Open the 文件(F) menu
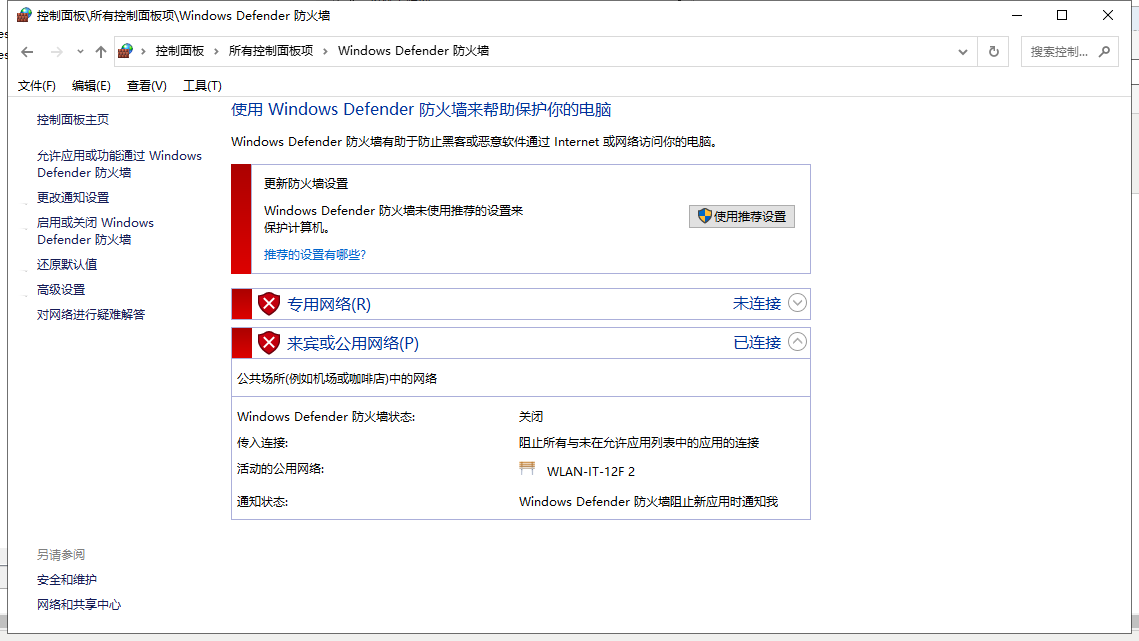 (36, 86)
